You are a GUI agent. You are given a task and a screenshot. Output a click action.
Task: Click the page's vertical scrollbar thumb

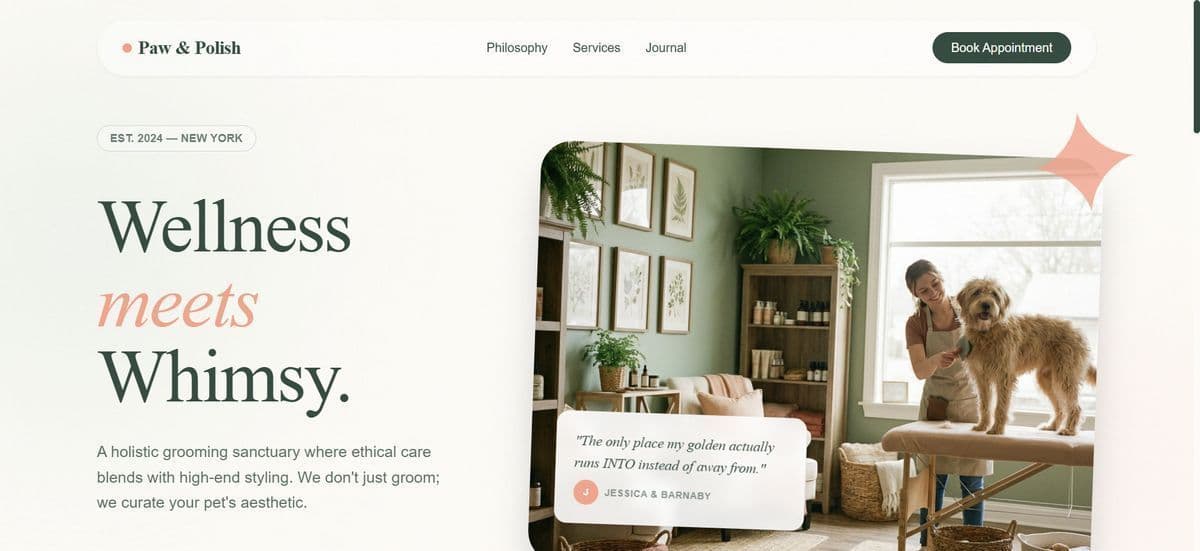[x=1196, y=65]
